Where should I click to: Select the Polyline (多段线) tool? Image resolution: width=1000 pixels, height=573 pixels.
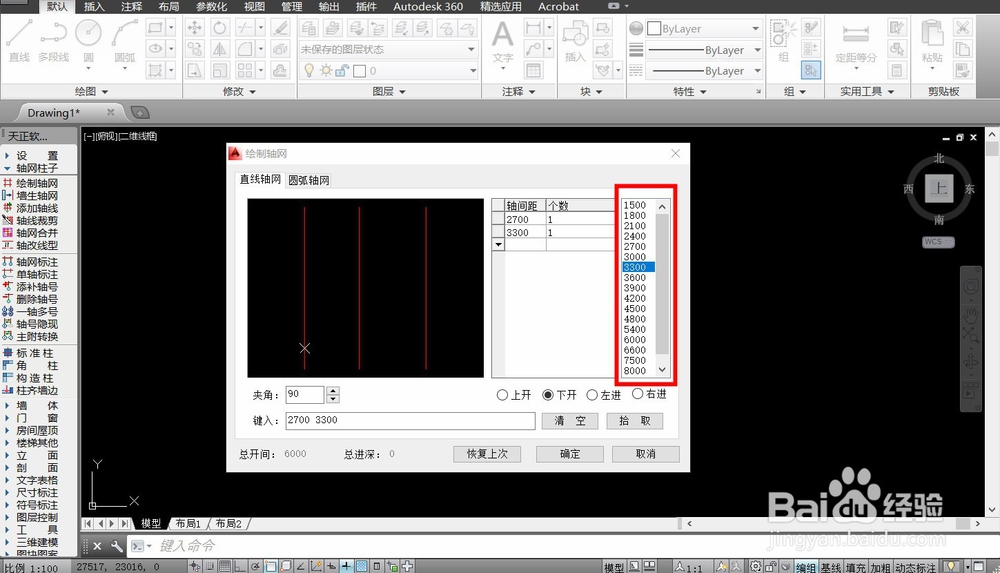[x=54, y=40]
